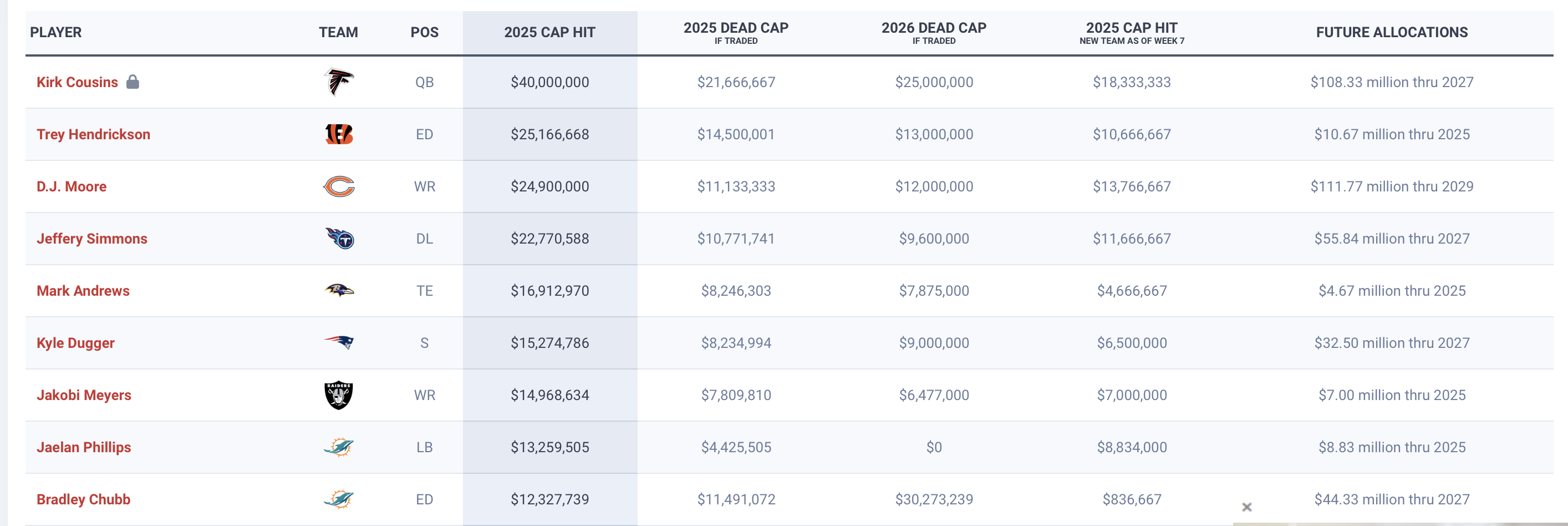This screenshot has width=1568, height=526.
Task: Click the Tennessee Titans team logo
Action: coord(339,239)
